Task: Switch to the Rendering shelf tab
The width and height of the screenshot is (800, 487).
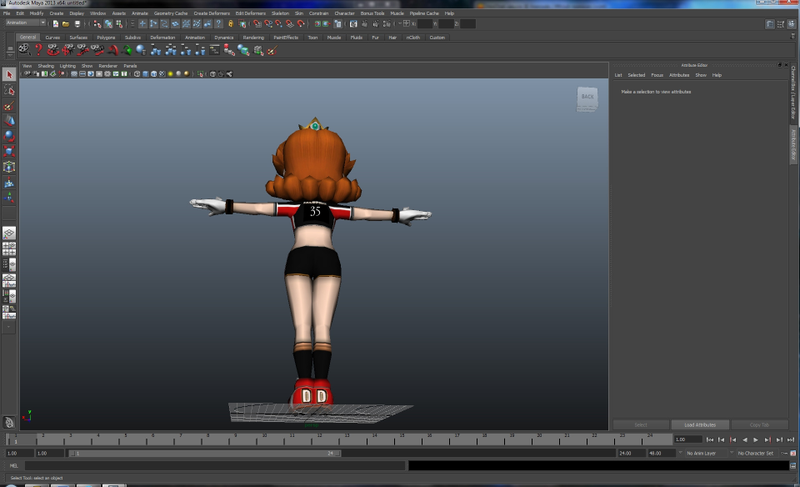Action: click(x=253, y=37)
